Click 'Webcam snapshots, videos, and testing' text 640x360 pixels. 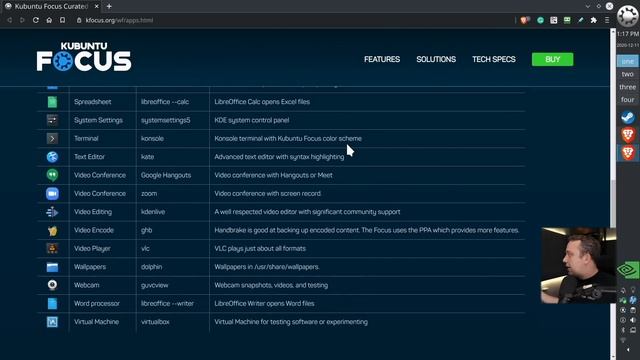tap(271, 285)
